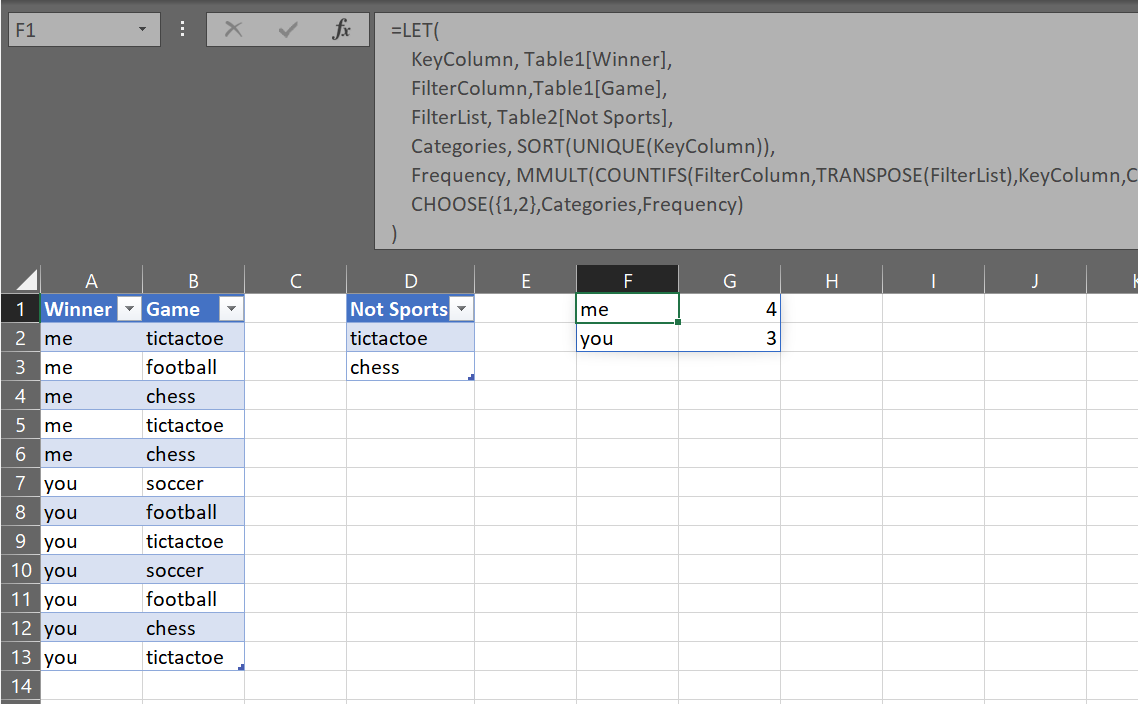Select row 13 header
The image size is (1138, 704).
click(x=20, y=658)
